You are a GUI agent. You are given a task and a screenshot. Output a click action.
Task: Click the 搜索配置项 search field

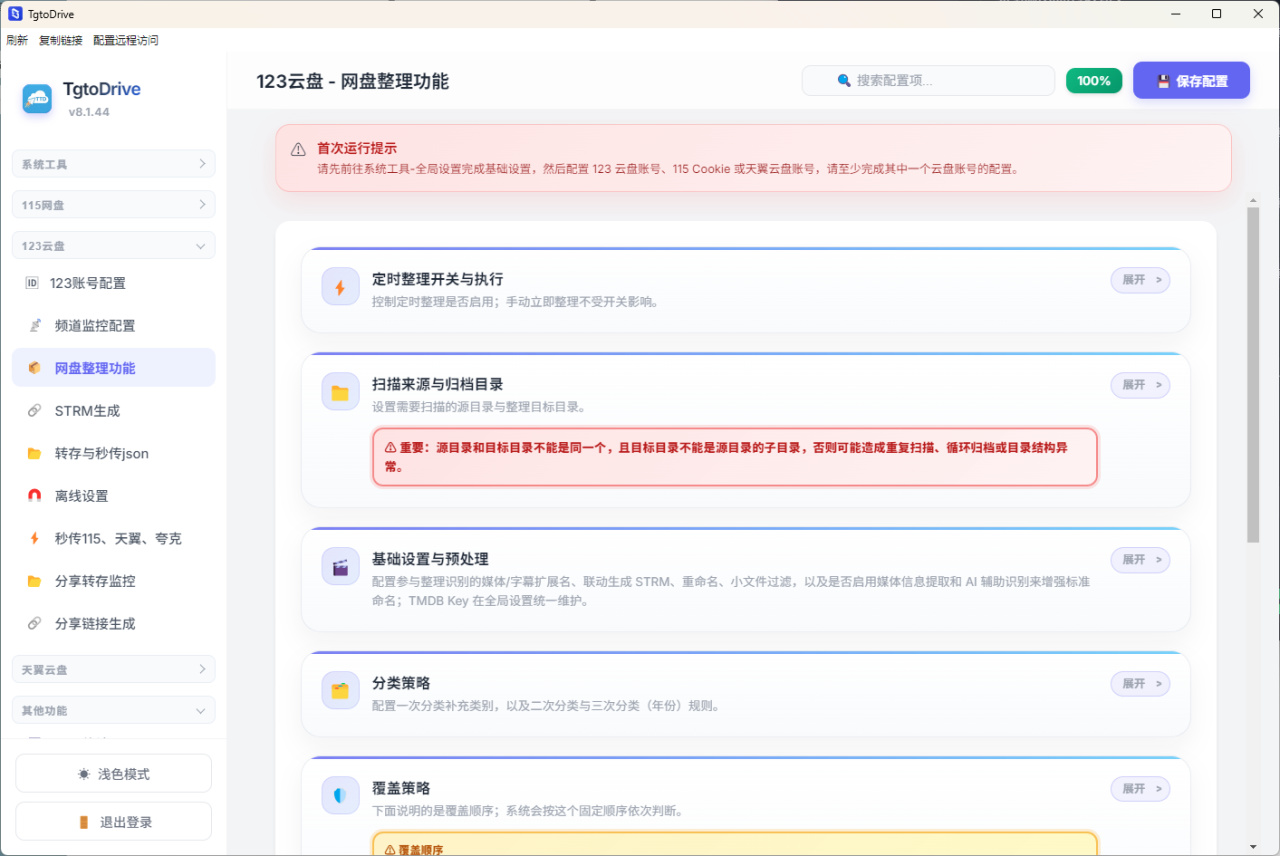pos(928,80)
